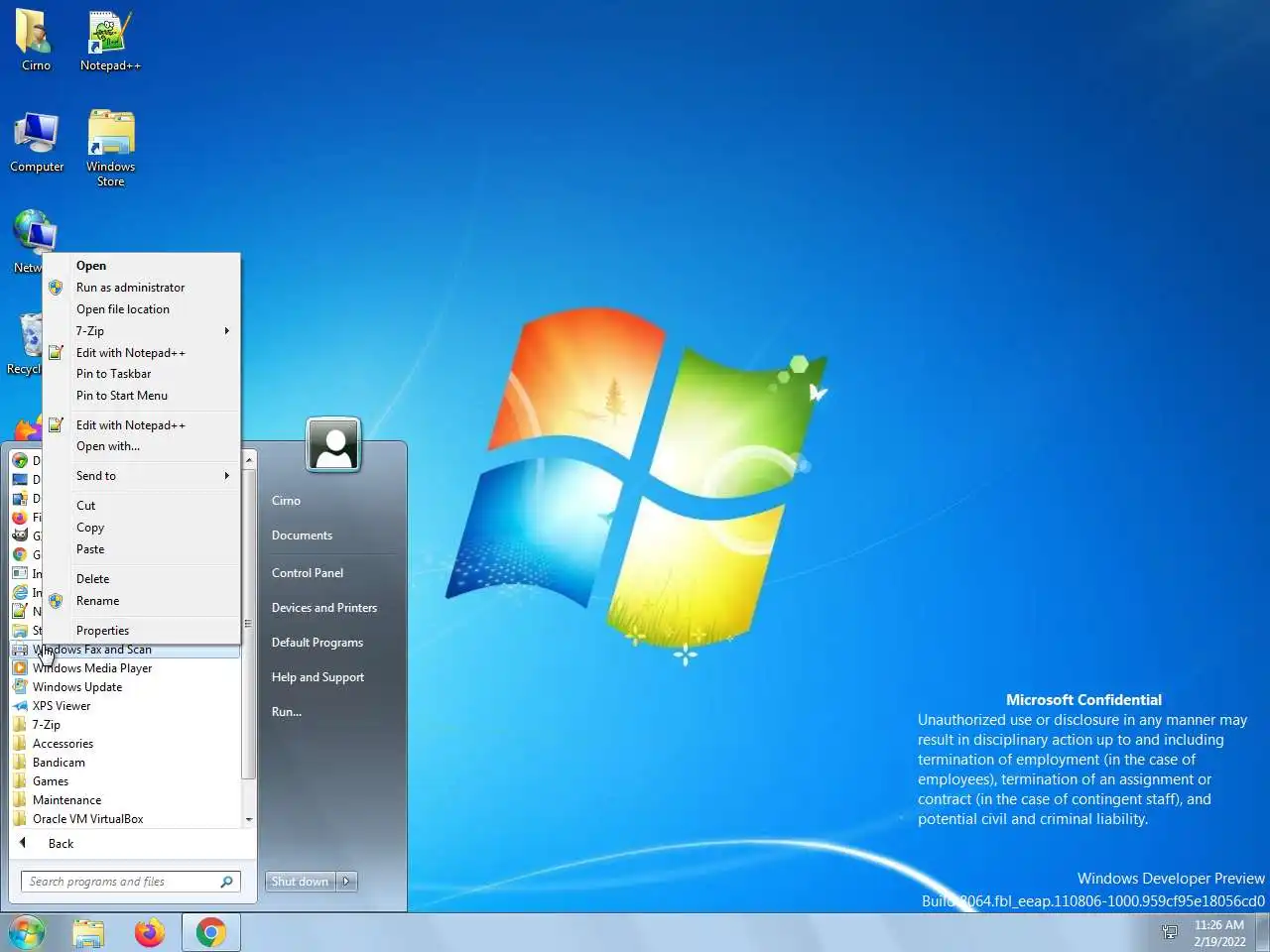Image resolution: width=1270 pixels, height=952 pixels.
Task: Click the Search programs and files box
Action: (130, 882)
